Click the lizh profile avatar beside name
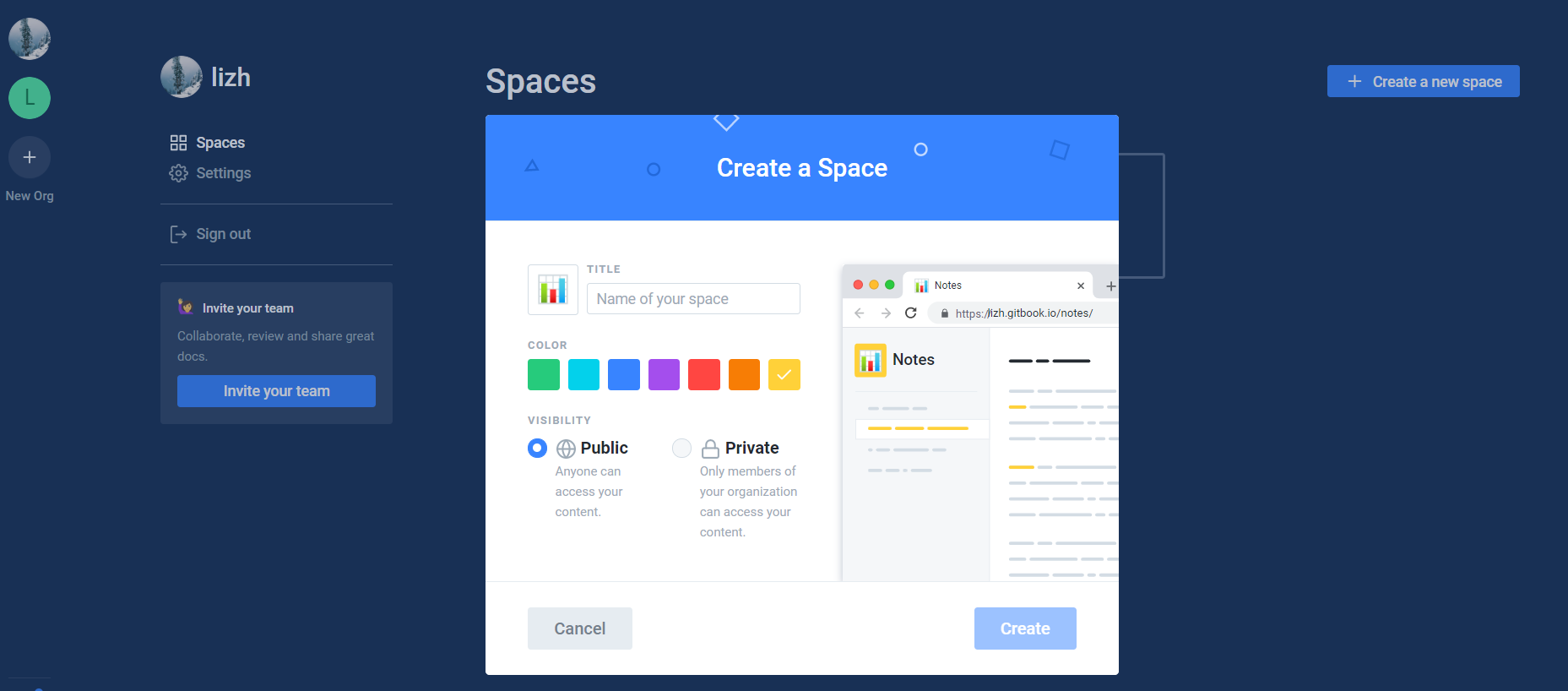Viewport: 1568px width, 691px height. (x=181, y=78)
